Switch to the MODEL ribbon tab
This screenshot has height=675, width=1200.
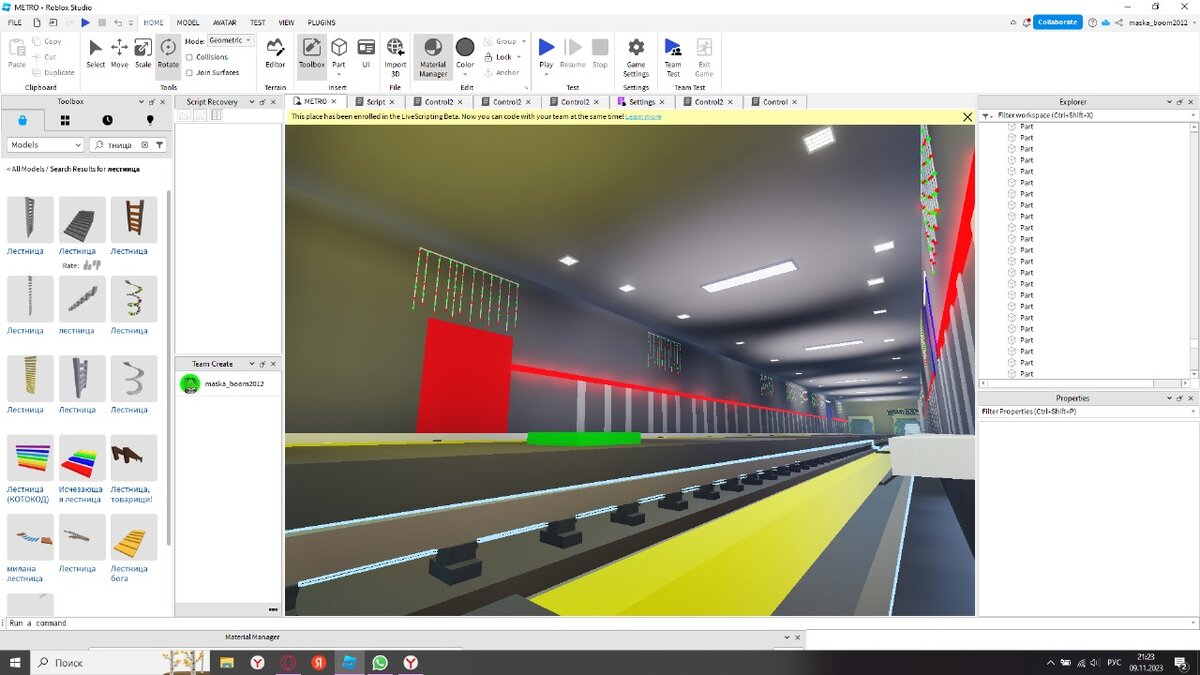[x=187, y=22]
